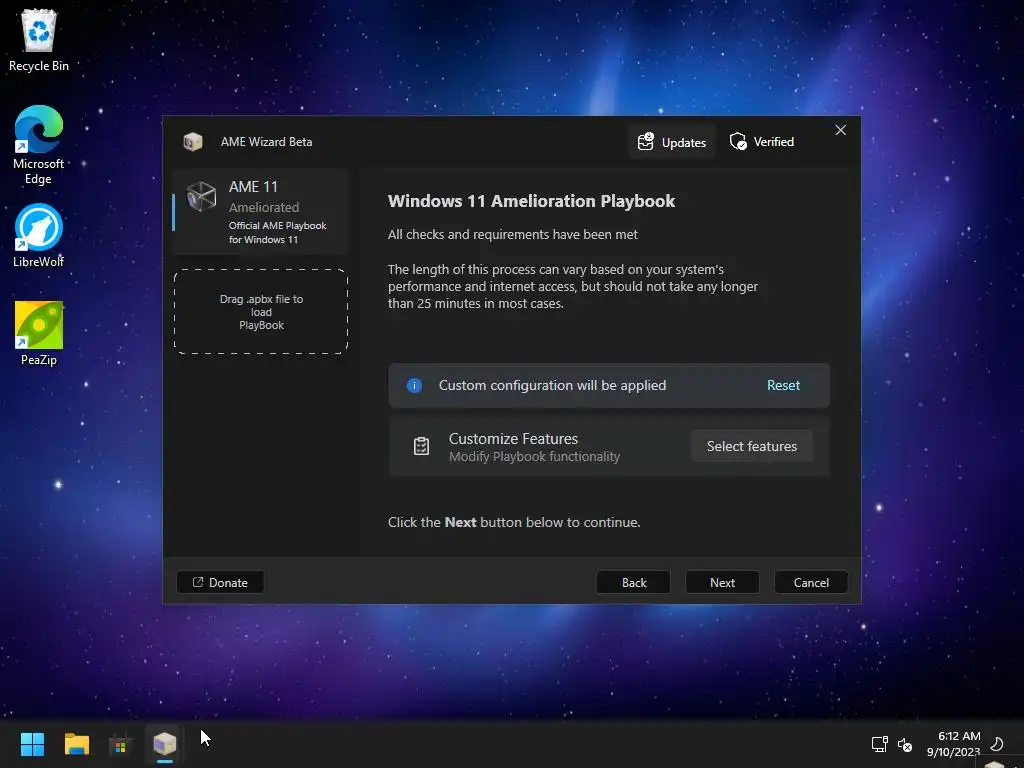The width and height of the screenshot is (1024, 768).
Task: Open the Donate link button
Action: tap(220, 583)
